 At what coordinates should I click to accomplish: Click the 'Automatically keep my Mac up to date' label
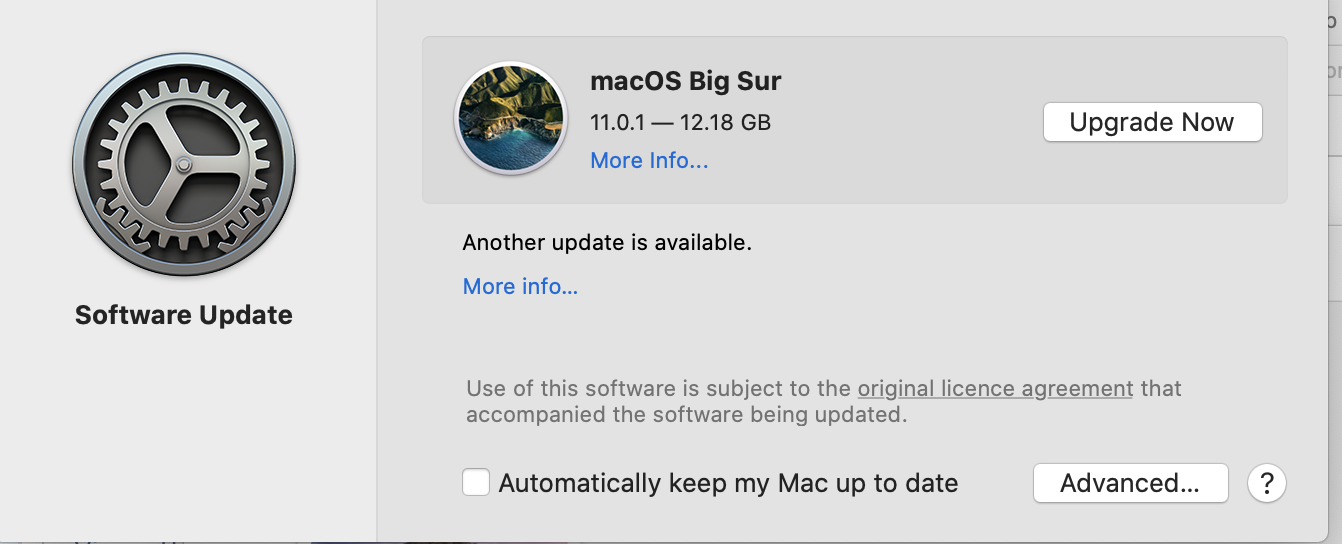pyautogui.click(x=728, y=483)
